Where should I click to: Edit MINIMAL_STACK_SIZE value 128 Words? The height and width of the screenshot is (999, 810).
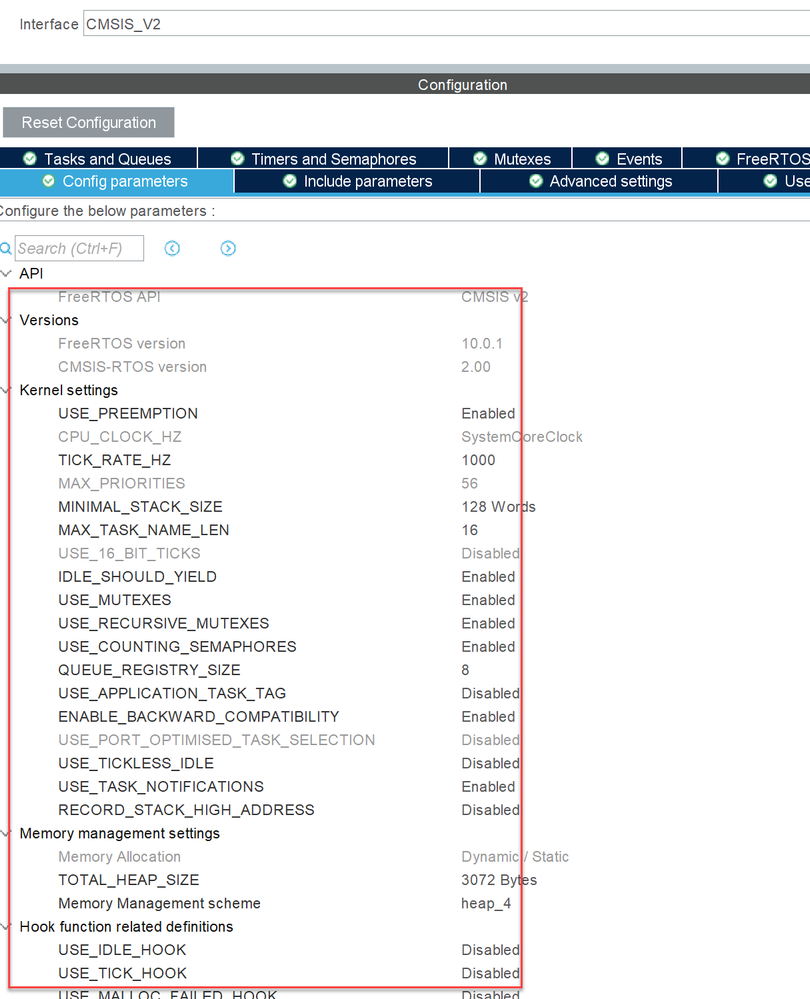(498, 507)
